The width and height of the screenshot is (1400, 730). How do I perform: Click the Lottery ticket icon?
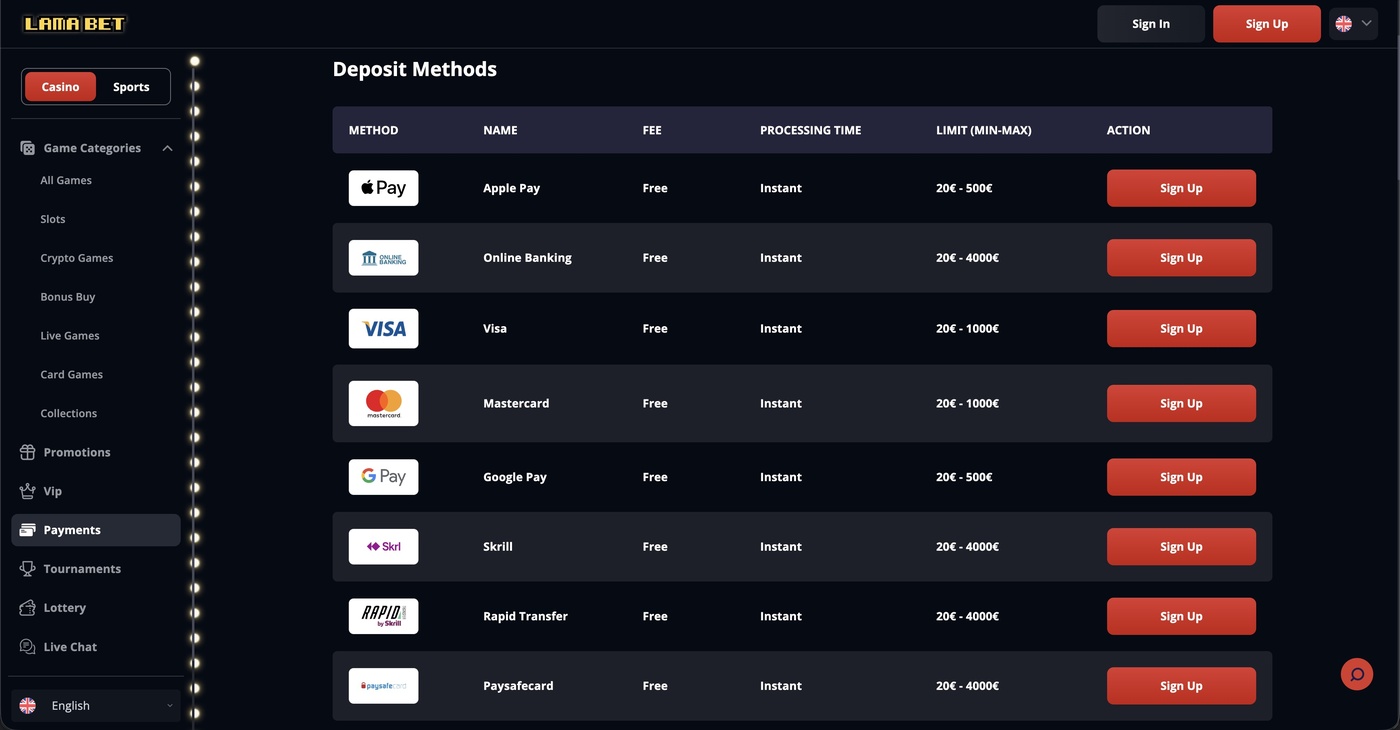coord(28,608)
